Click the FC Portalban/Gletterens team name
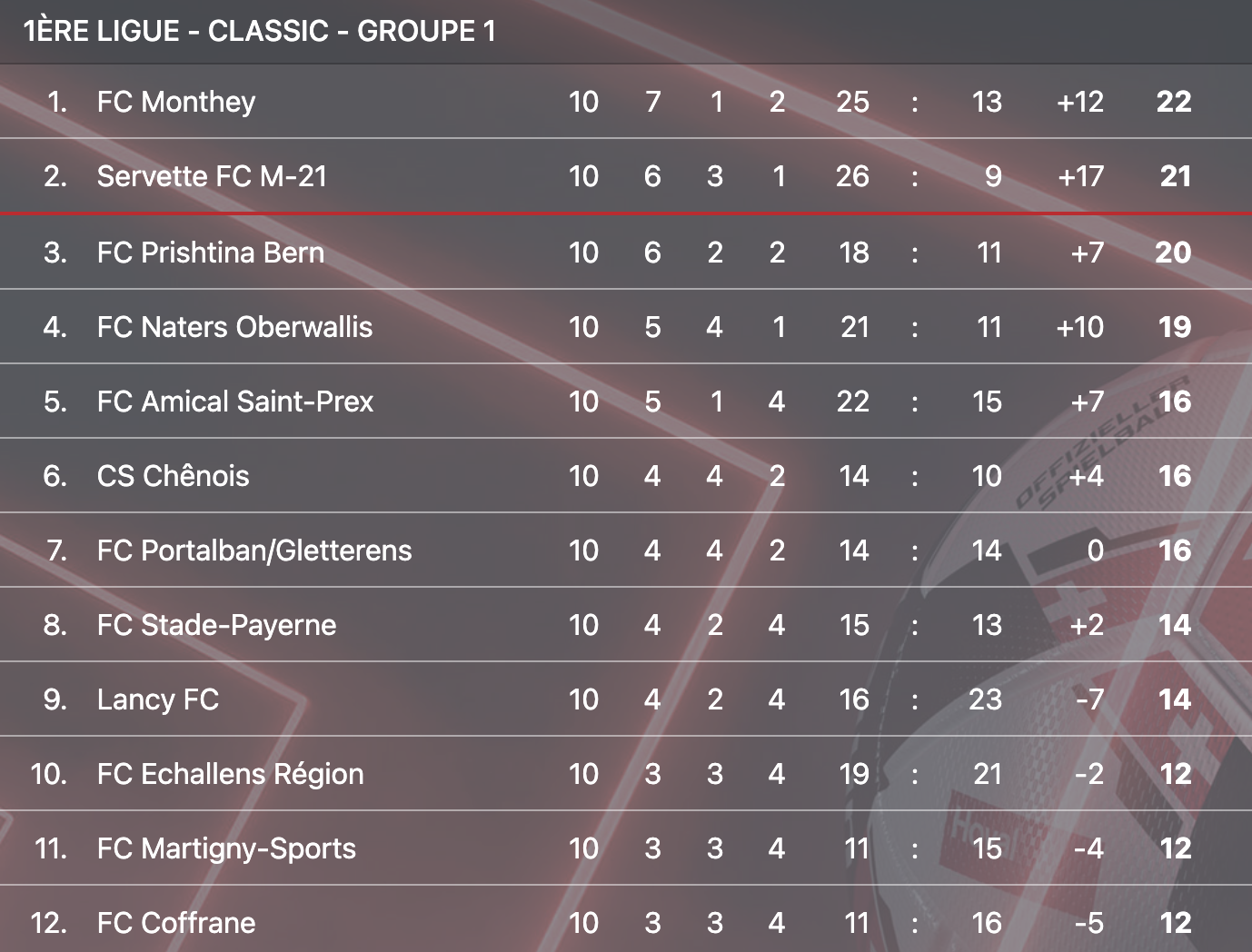The height and width of the screenshot is (952, 1252). pos(254,550)
